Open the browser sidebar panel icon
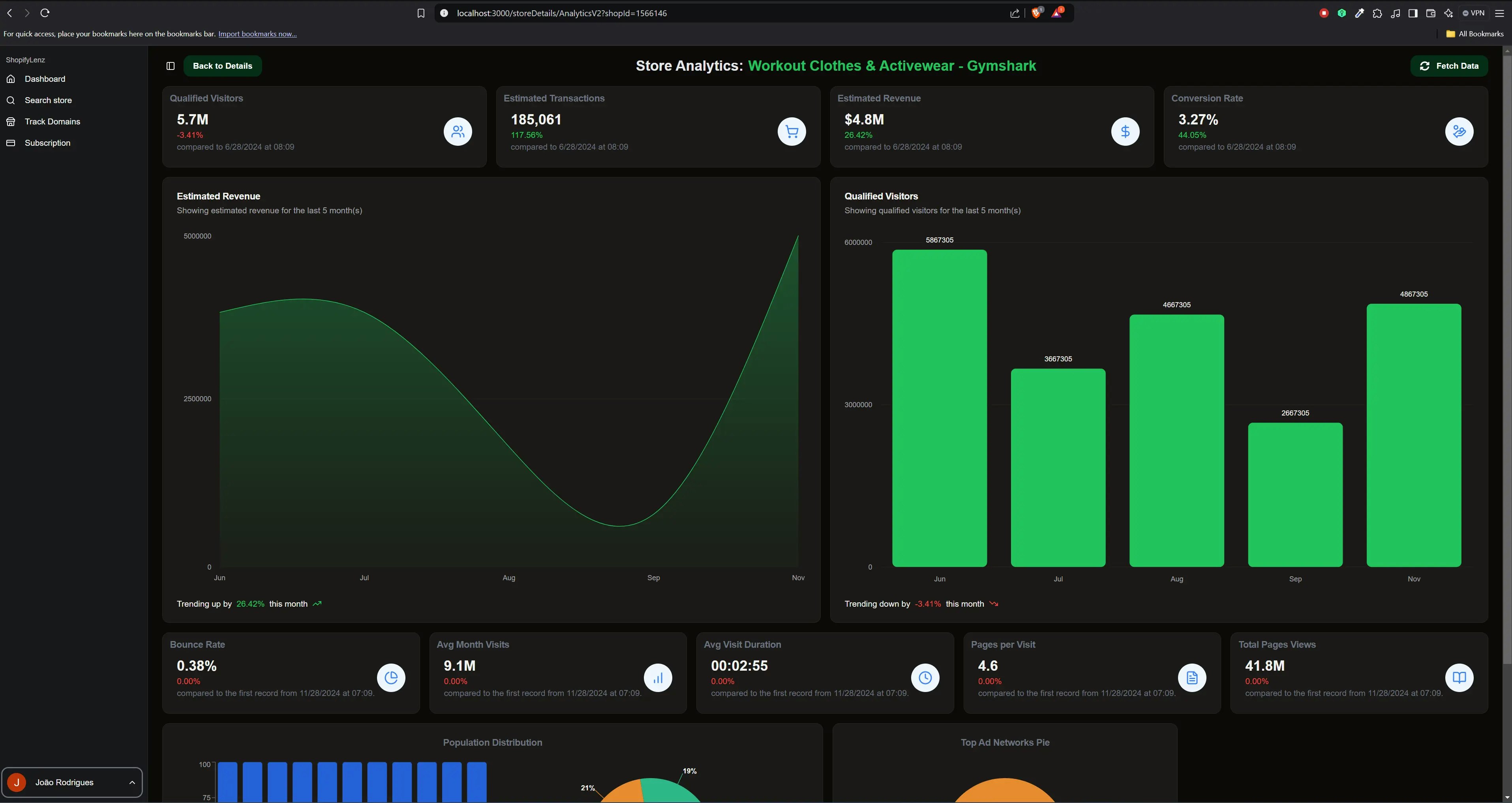The width and height of the screenshot is (1512, 803). coord(1413,13)
